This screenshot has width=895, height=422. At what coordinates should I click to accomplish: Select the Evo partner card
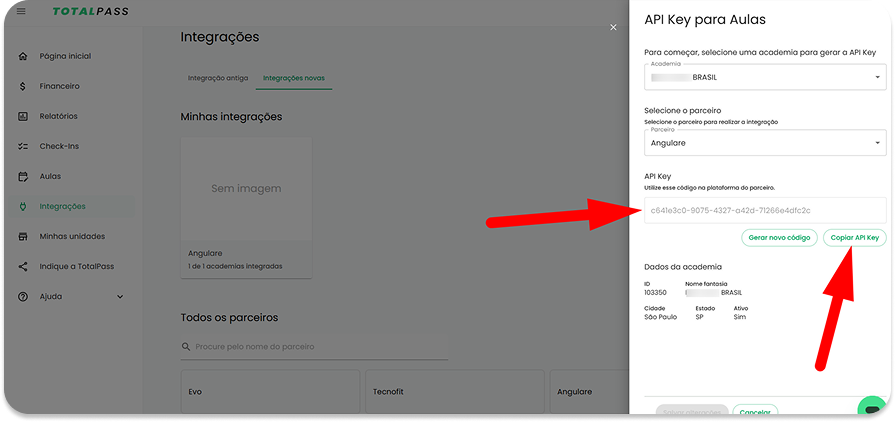tap(270, 392)
